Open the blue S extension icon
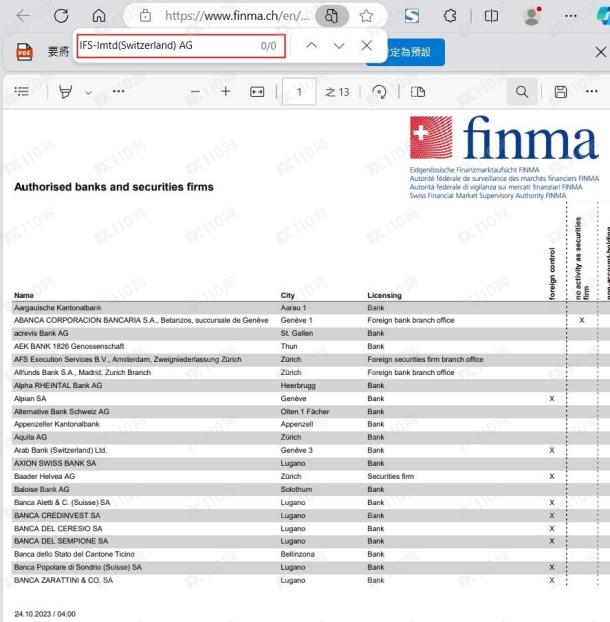 click(x=412, y=16)
